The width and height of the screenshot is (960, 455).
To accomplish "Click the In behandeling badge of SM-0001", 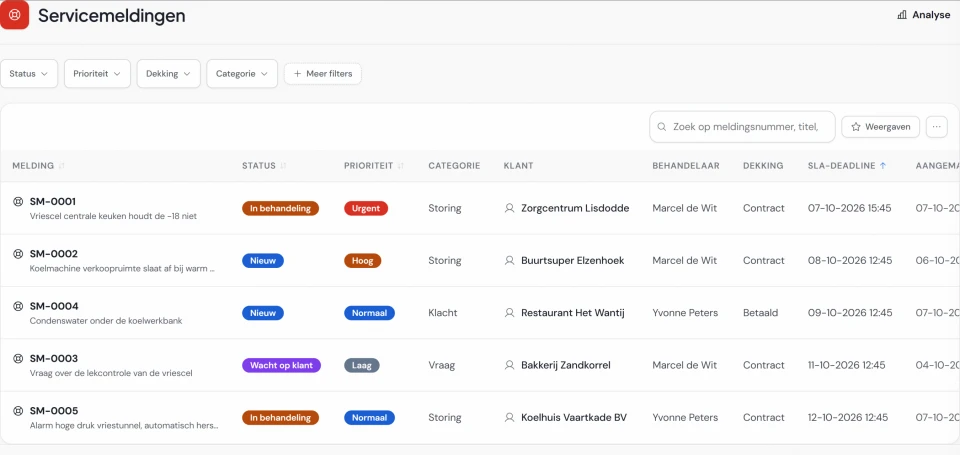I will point(280,208).
